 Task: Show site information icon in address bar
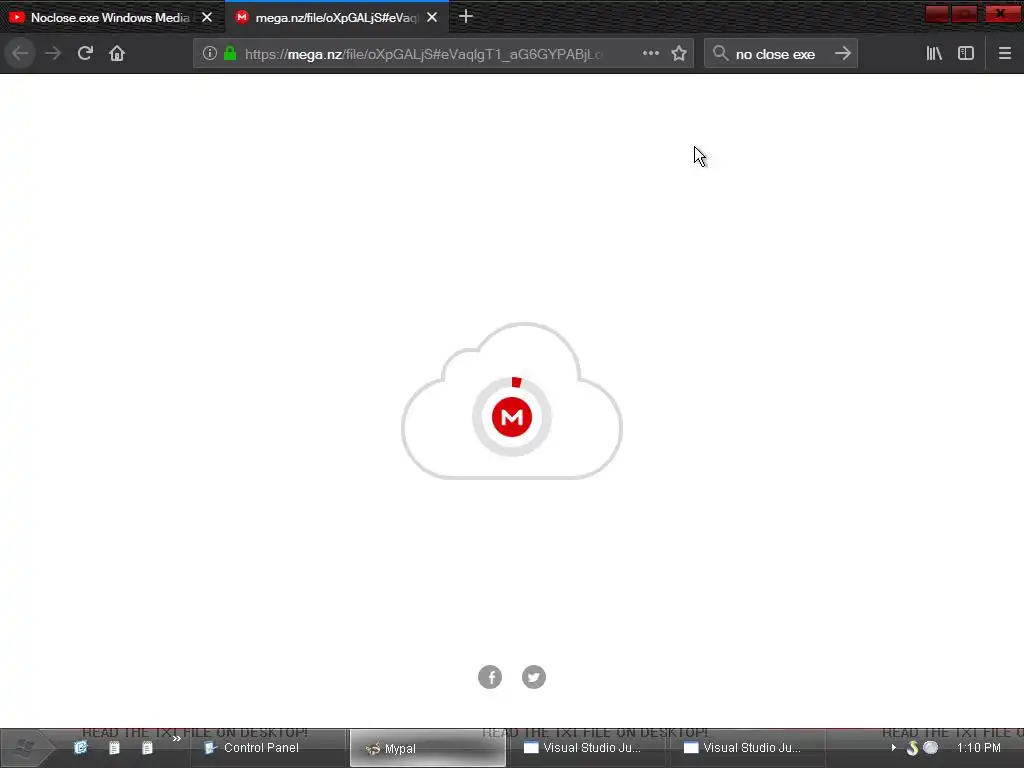coord(209,53)
